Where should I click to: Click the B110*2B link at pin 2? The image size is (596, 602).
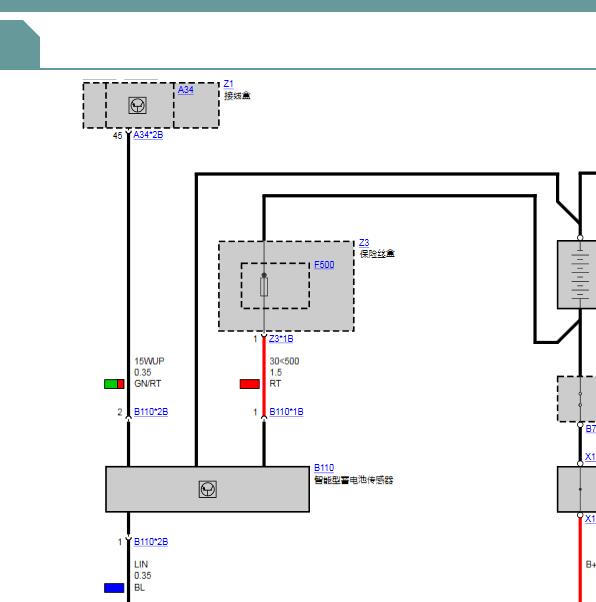pos(151,412)
